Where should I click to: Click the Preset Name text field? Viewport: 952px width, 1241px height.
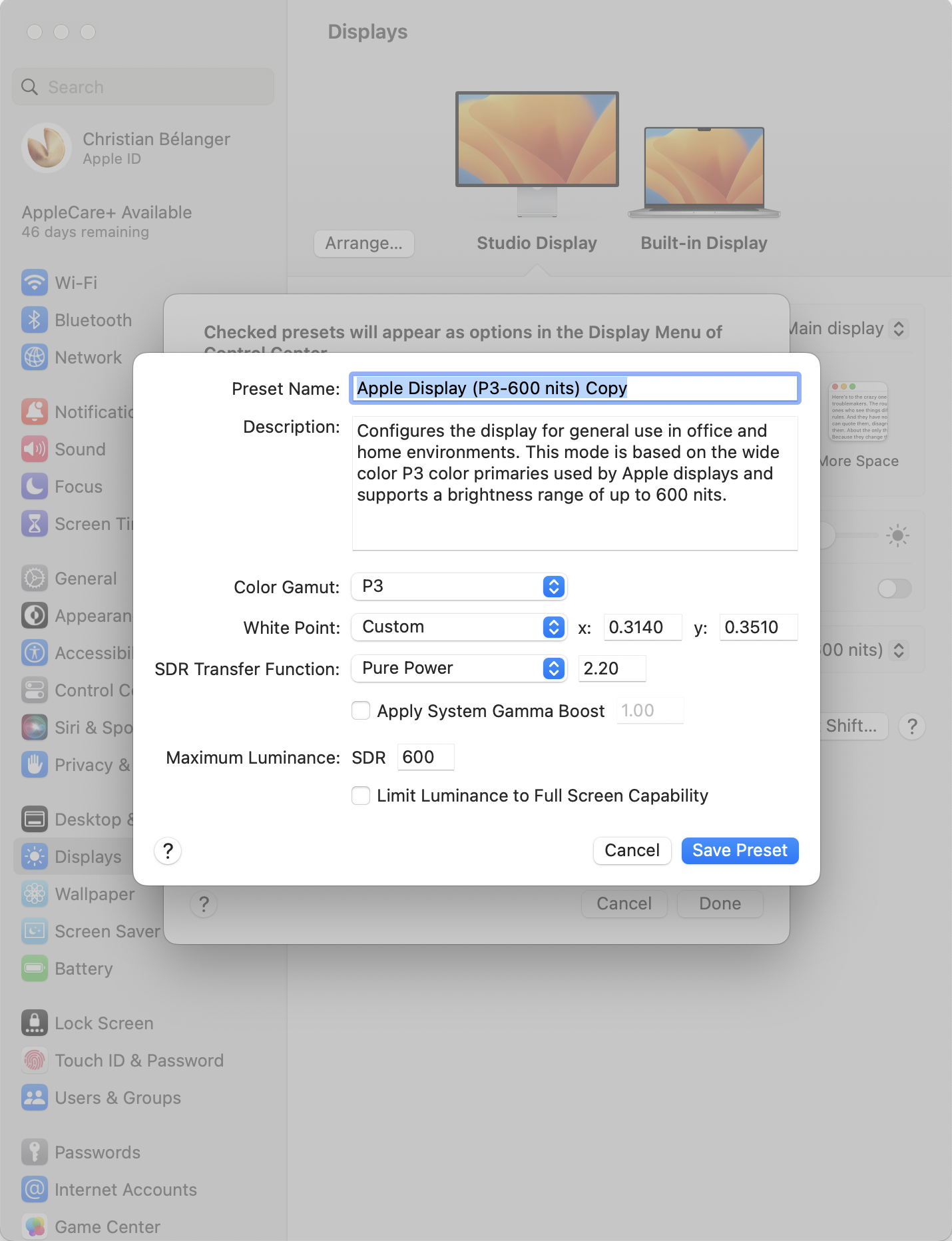pyautogui.click(x=575, y=388)
